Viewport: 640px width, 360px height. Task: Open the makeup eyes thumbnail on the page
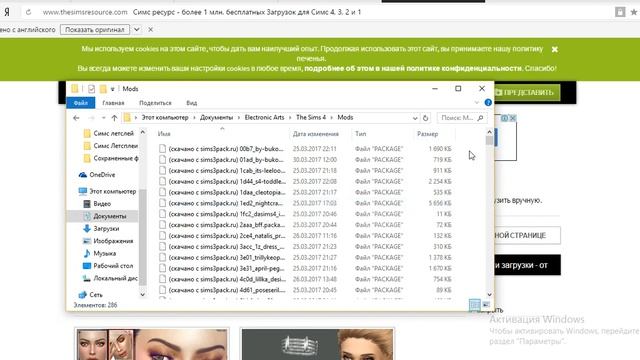[152, 344]
